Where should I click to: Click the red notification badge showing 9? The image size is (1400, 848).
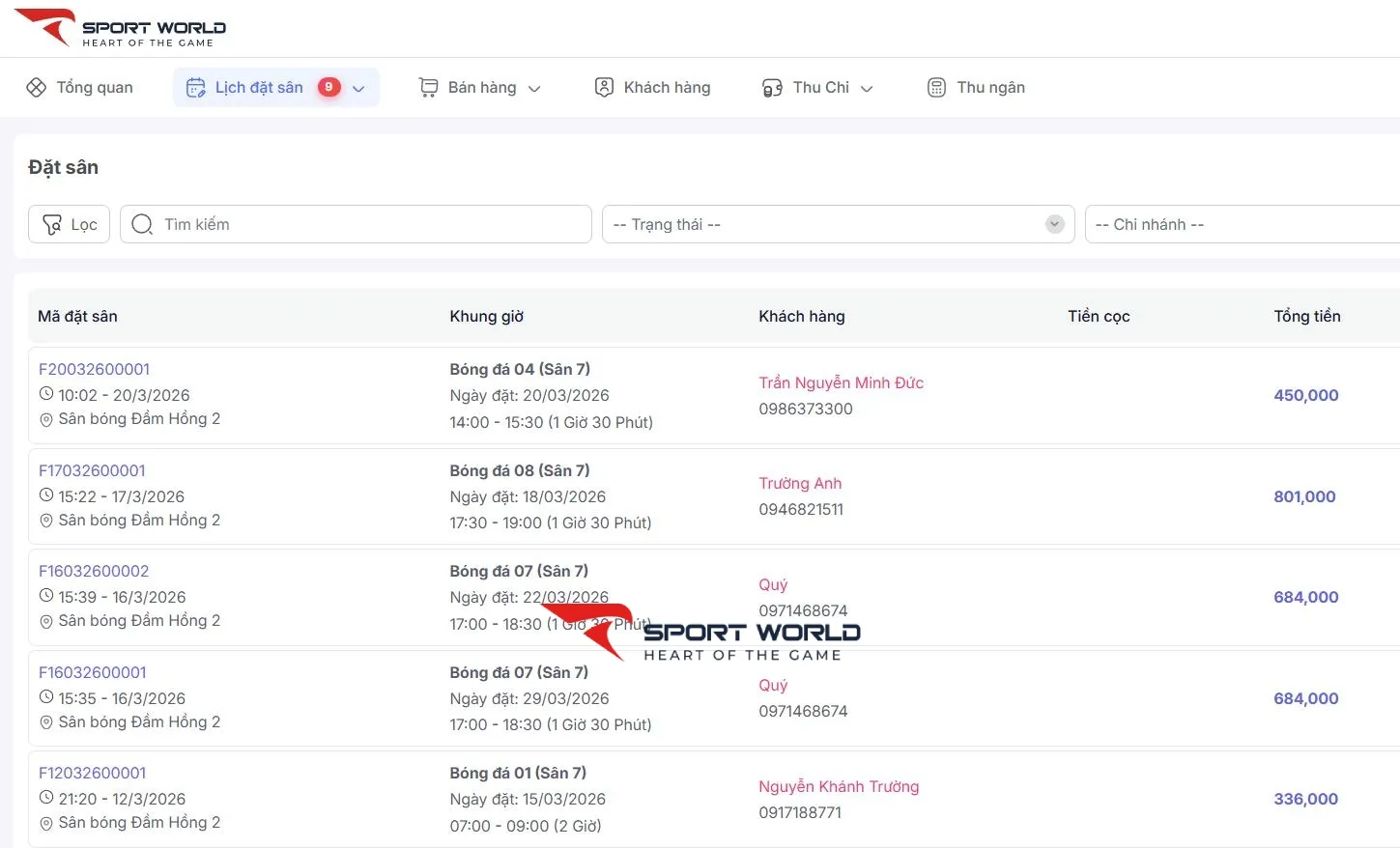tap(329, 87)
